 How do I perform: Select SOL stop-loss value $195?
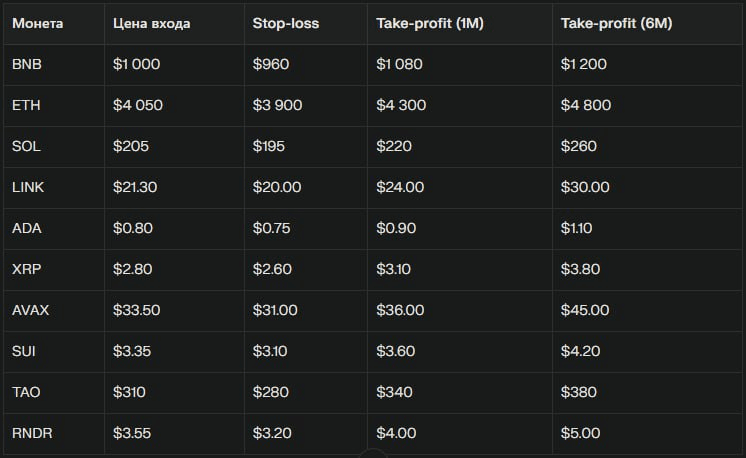(268, 146)
